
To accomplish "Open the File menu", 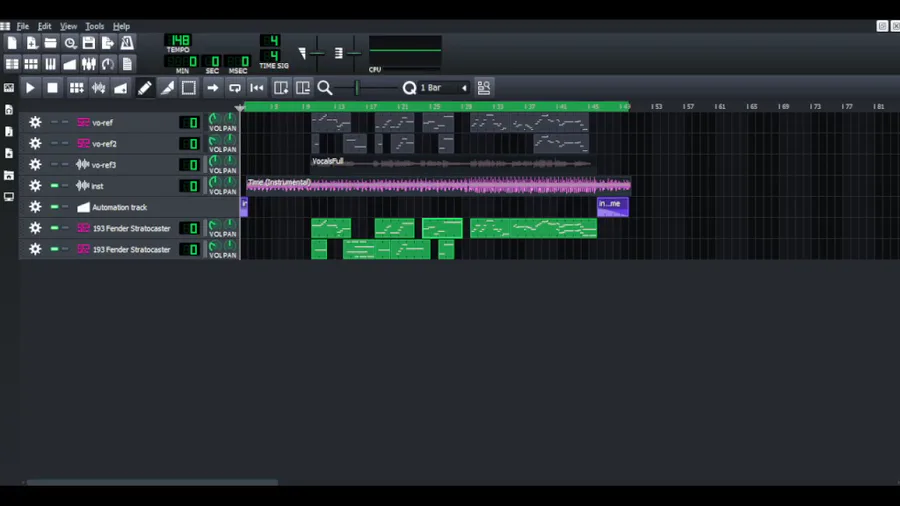I will click(23, 26).
